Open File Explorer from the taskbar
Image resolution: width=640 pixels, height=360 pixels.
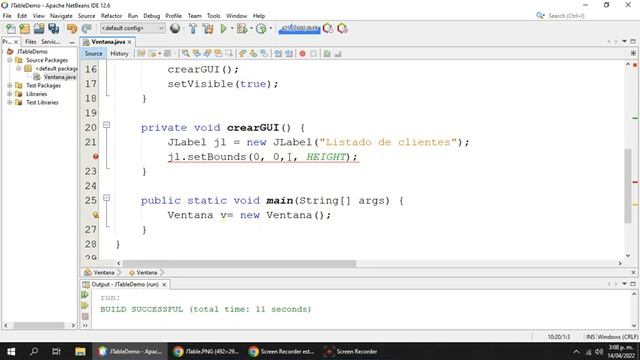point(80,351)
